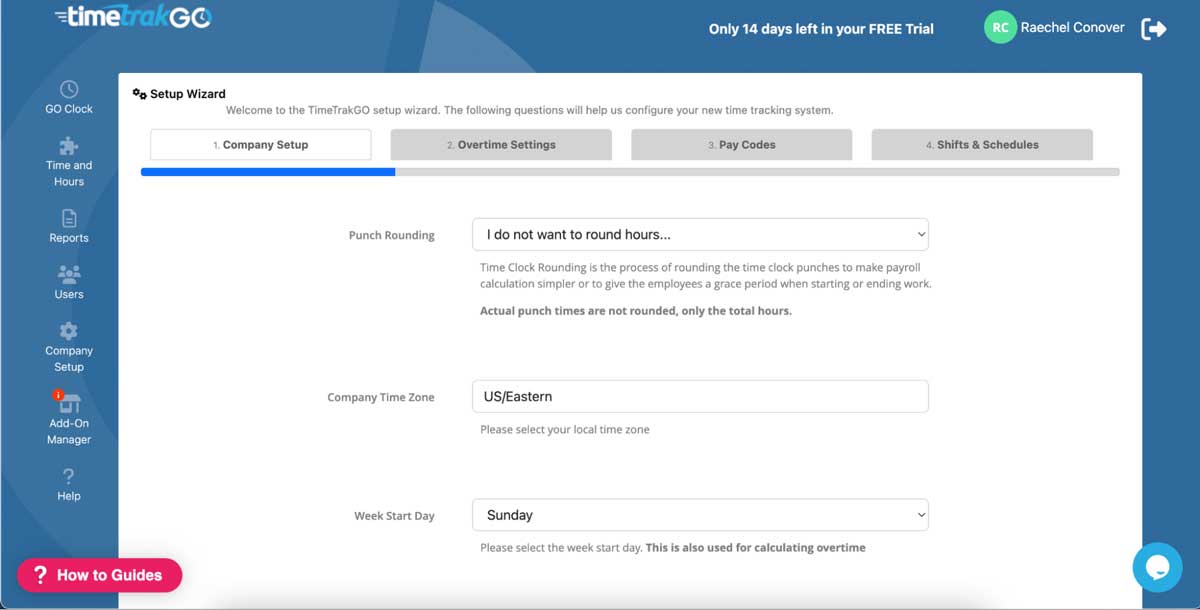
Task: Click the RC user avatar
Action: point(1000,28)
